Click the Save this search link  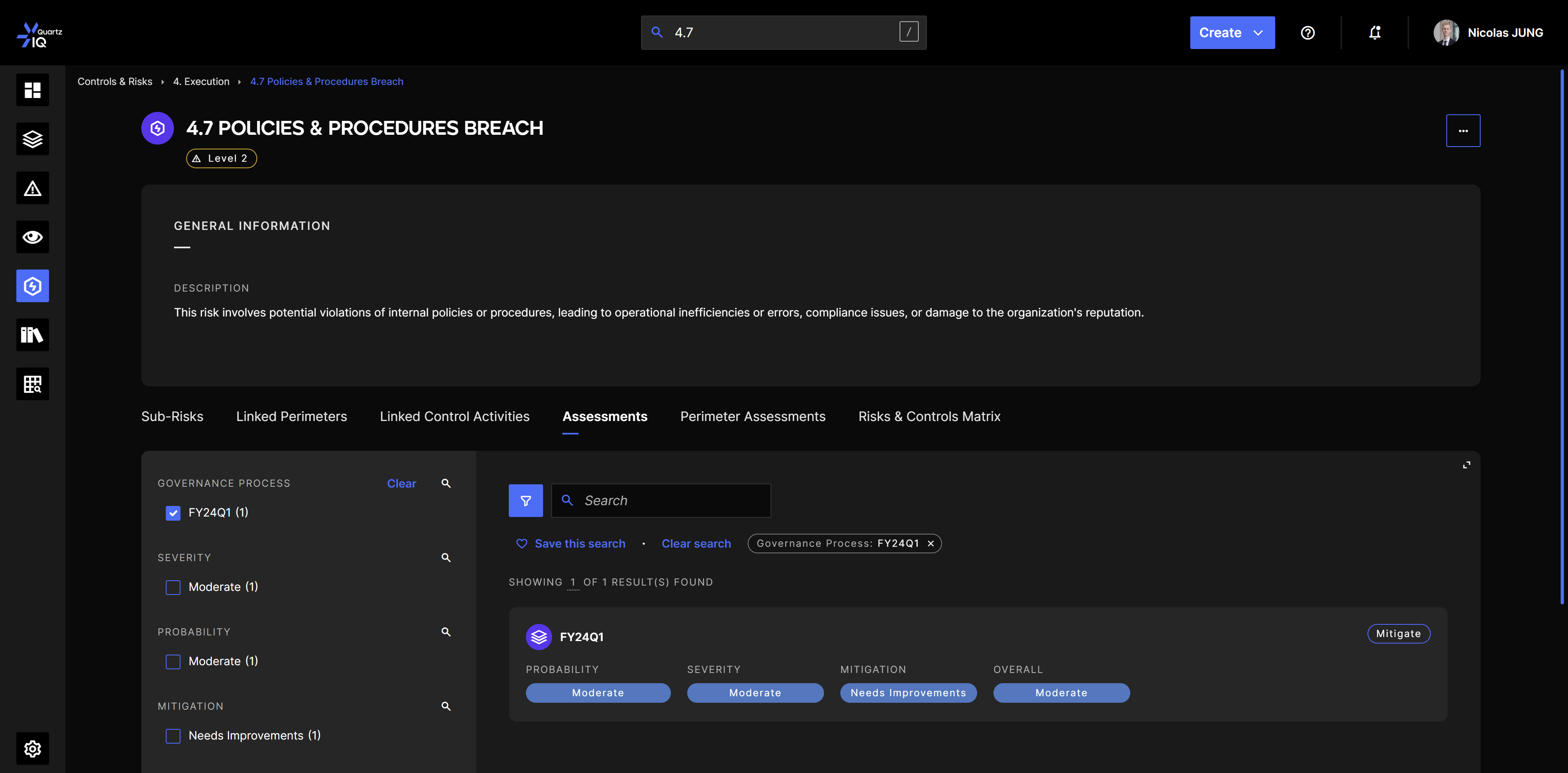(579, 544)
